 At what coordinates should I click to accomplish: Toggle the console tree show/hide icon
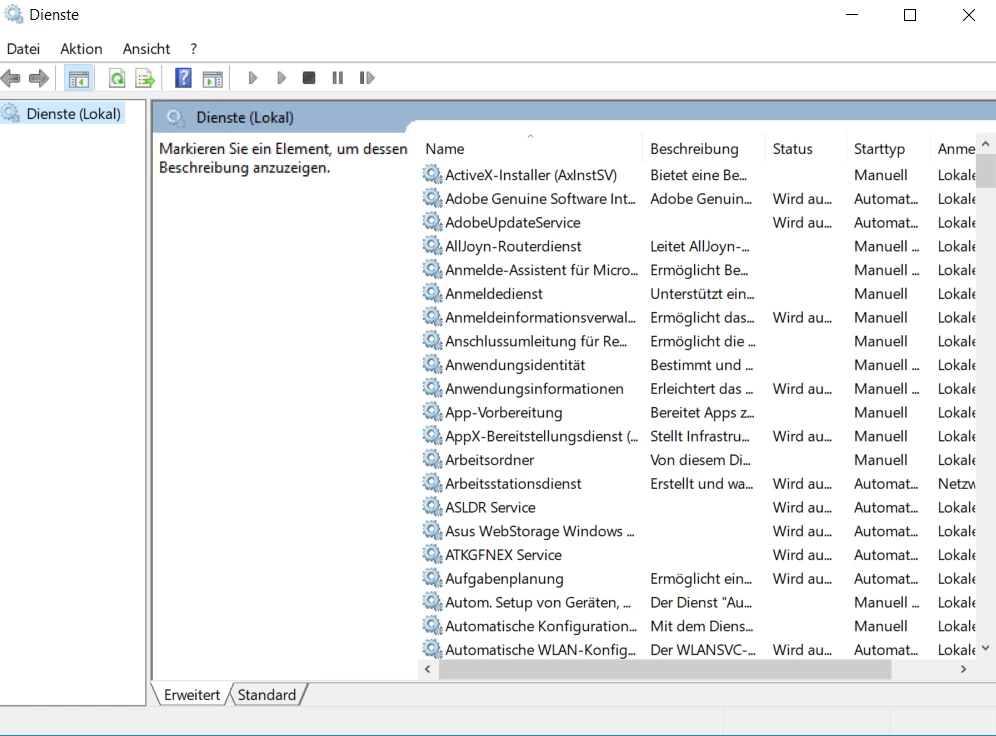click(79, 79)
